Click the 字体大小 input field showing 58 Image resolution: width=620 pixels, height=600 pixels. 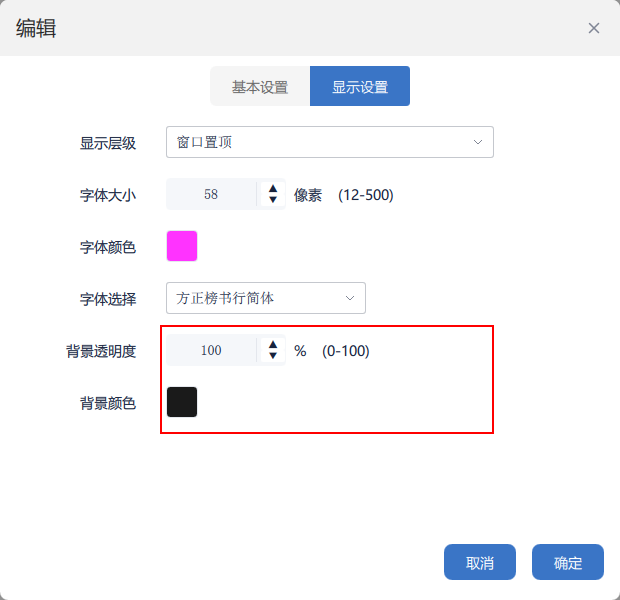pyautogui.click(x=212, y=195)
